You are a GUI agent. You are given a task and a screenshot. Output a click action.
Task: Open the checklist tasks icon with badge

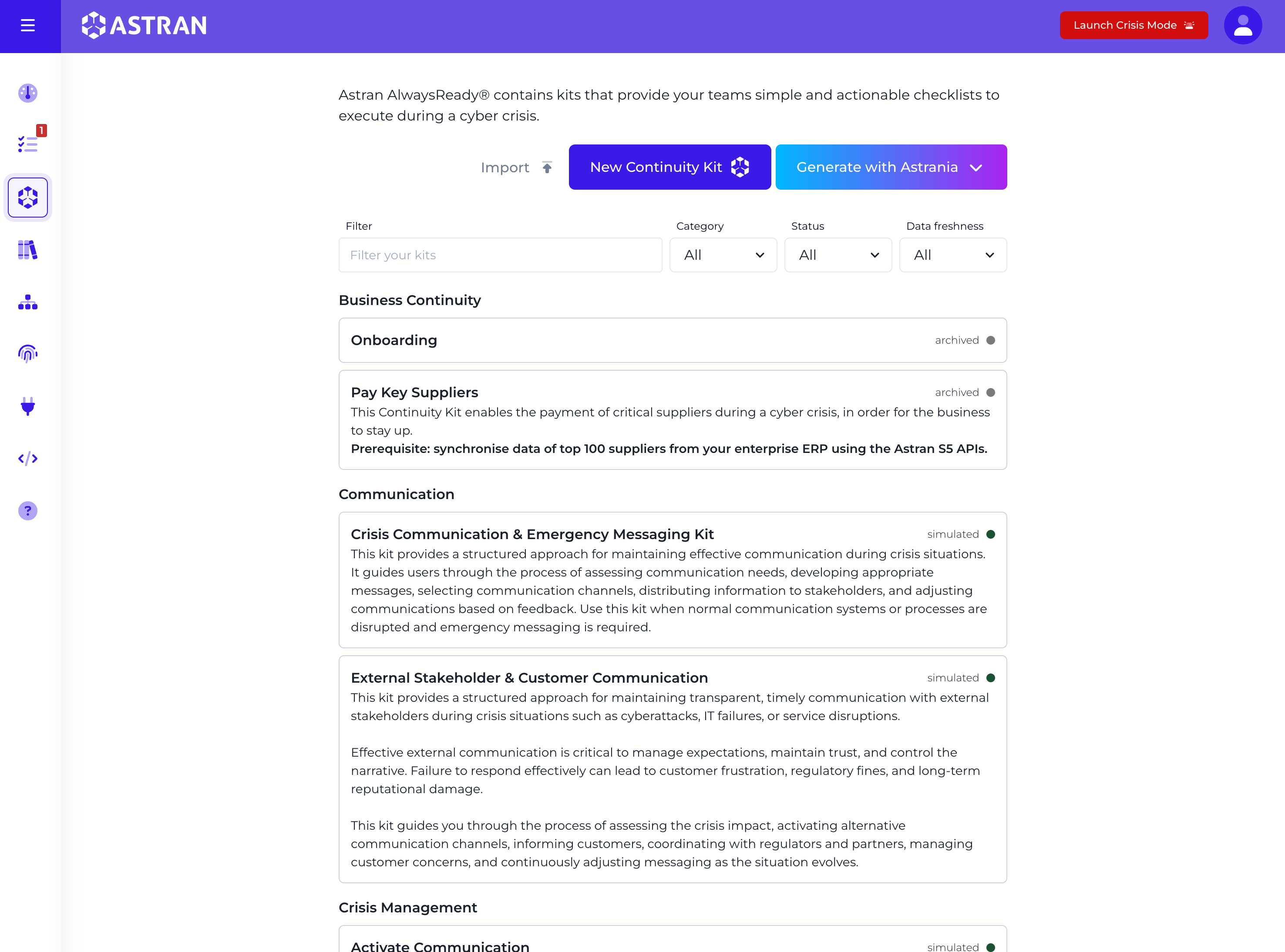pyautogui.click(x=28, y=144)
